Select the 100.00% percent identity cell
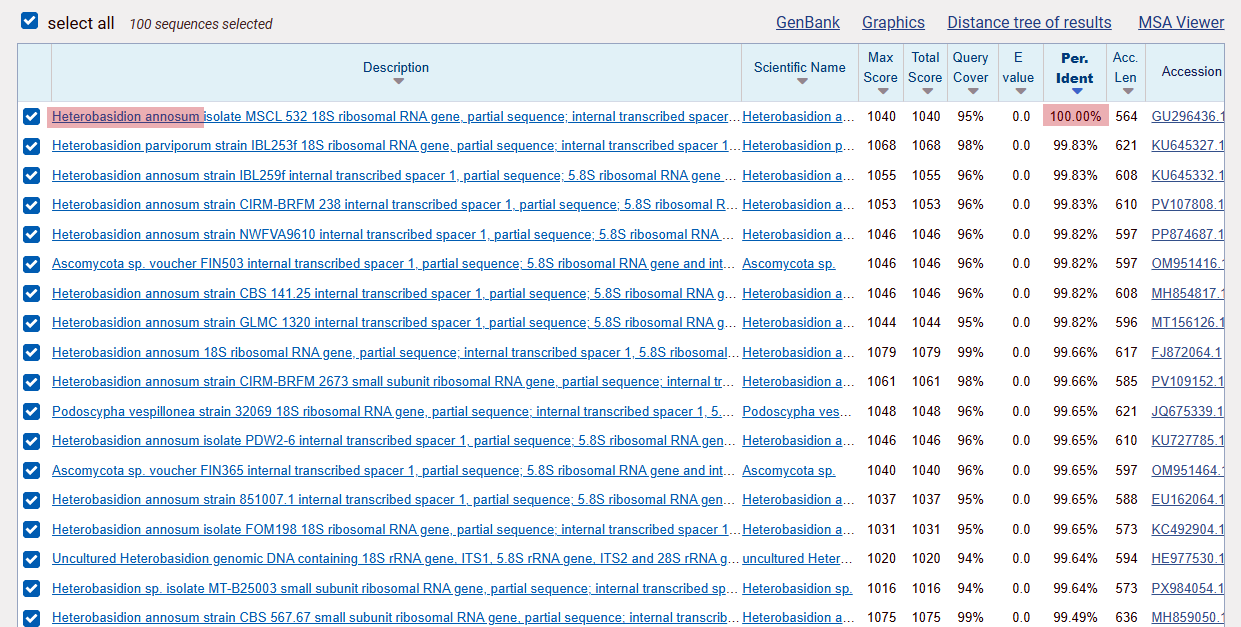This screenshot has width=1241, height=627. click(x=1076, y=116)
